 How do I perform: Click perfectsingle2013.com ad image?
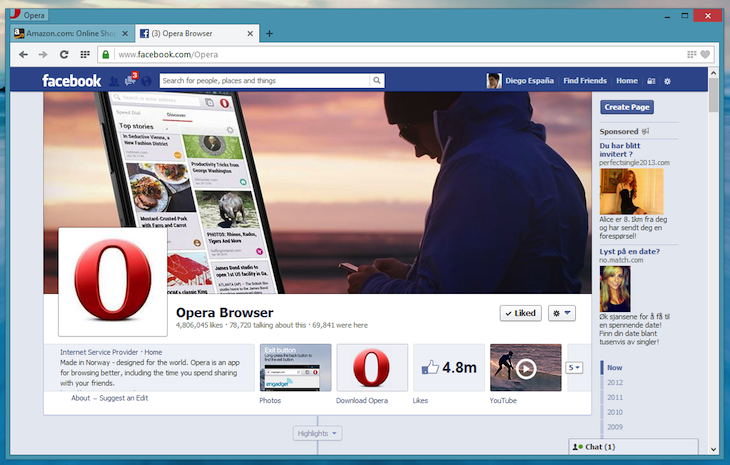[x=631, y=191]
